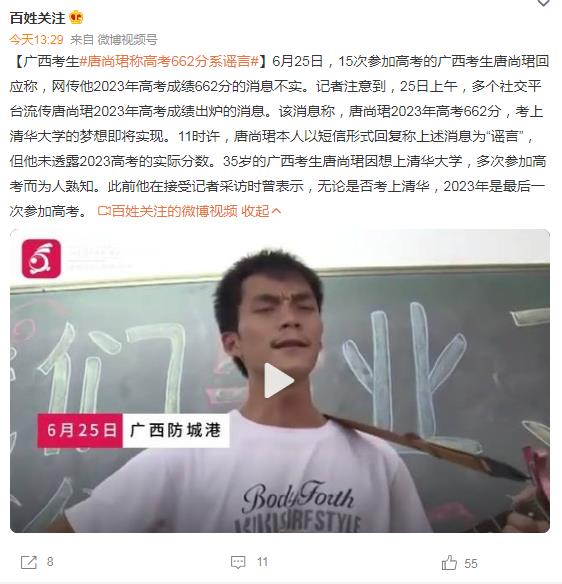
Task: Click the like count 55
Action: 471,563
